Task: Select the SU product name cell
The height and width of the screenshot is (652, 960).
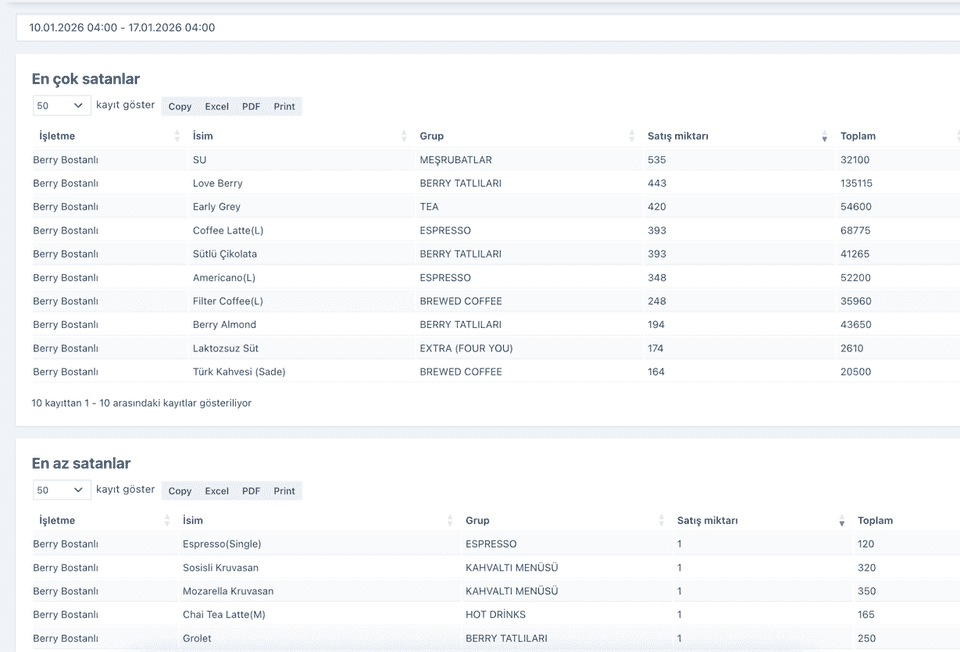Action: pos(200,160)
